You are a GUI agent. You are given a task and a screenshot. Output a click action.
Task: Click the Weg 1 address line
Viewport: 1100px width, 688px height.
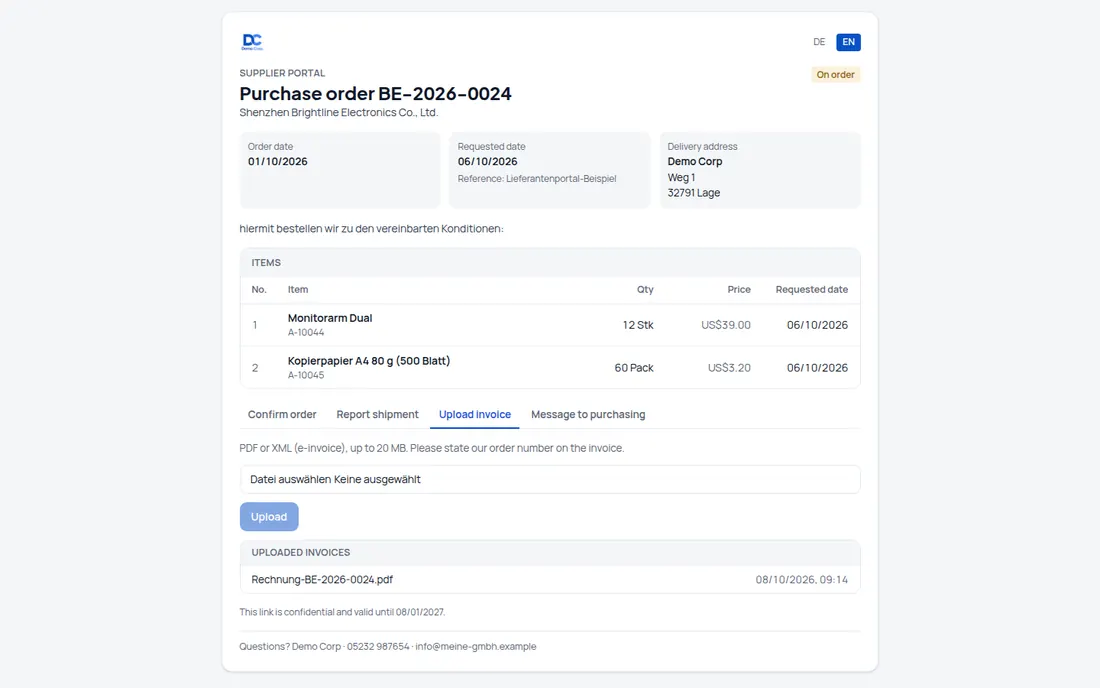pyautogui.click(x=681, y=177)
